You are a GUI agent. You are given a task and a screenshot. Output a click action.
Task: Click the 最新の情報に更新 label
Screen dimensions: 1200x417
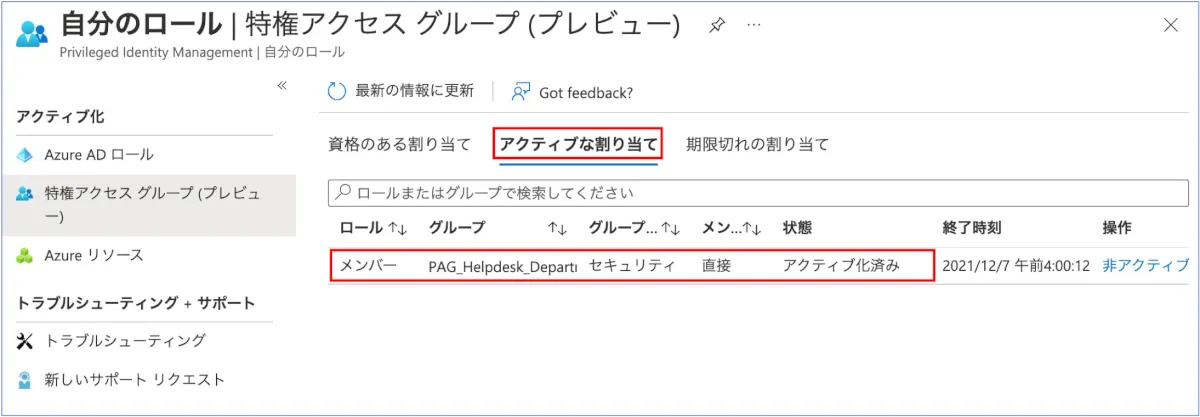point(414,91)
